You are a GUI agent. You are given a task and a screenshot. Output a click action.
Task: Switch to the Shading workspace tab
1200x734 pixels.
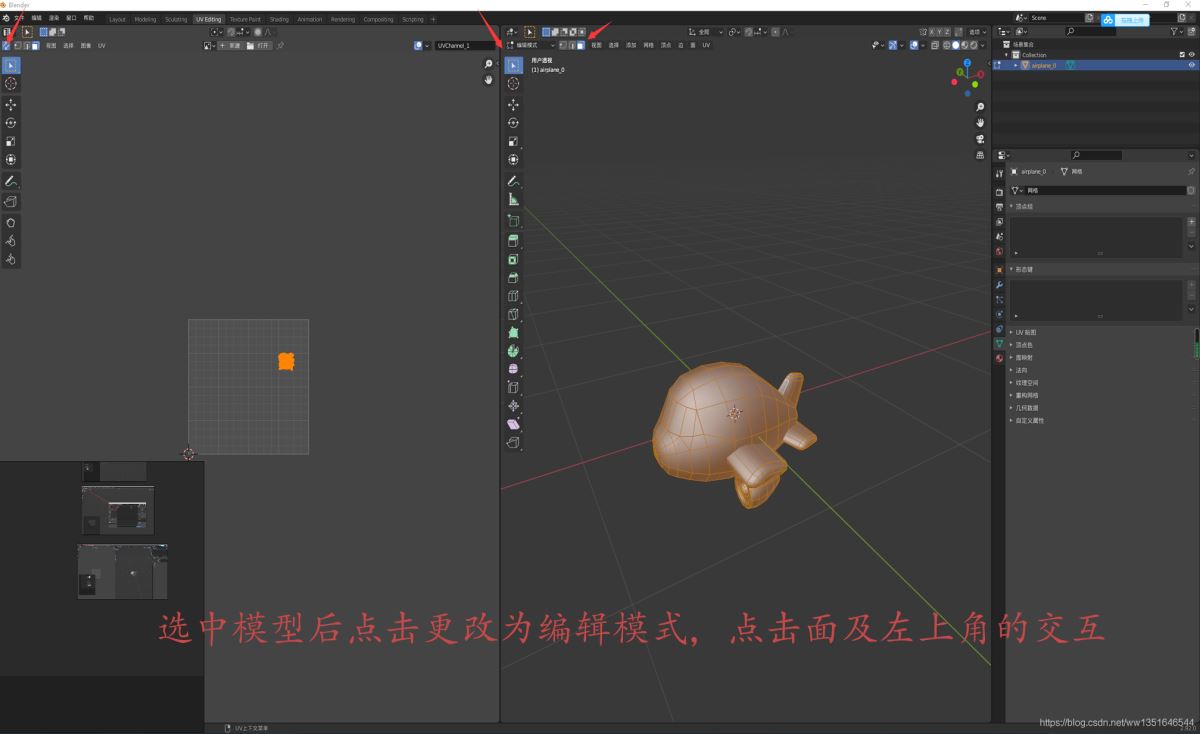pos(278,18)
